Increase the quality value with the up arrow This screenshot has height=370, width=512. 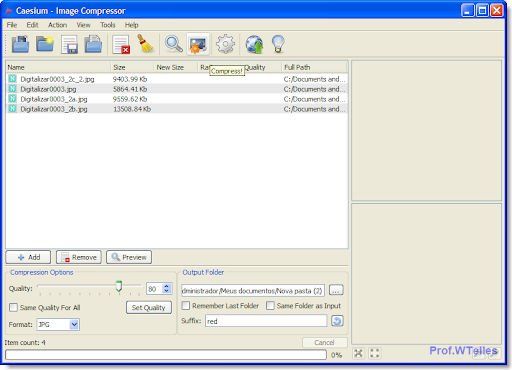coord(167,286)
